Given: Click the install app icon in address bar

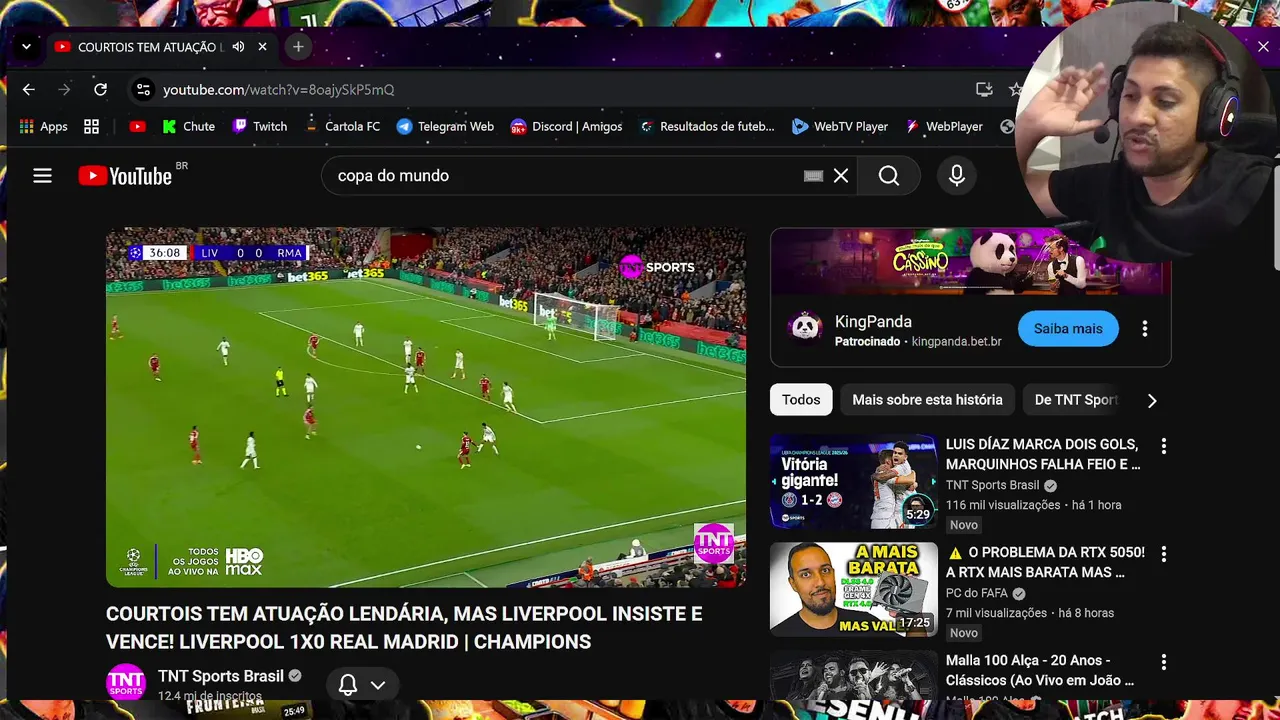Looking at the screenshot, I should (984, 90).
